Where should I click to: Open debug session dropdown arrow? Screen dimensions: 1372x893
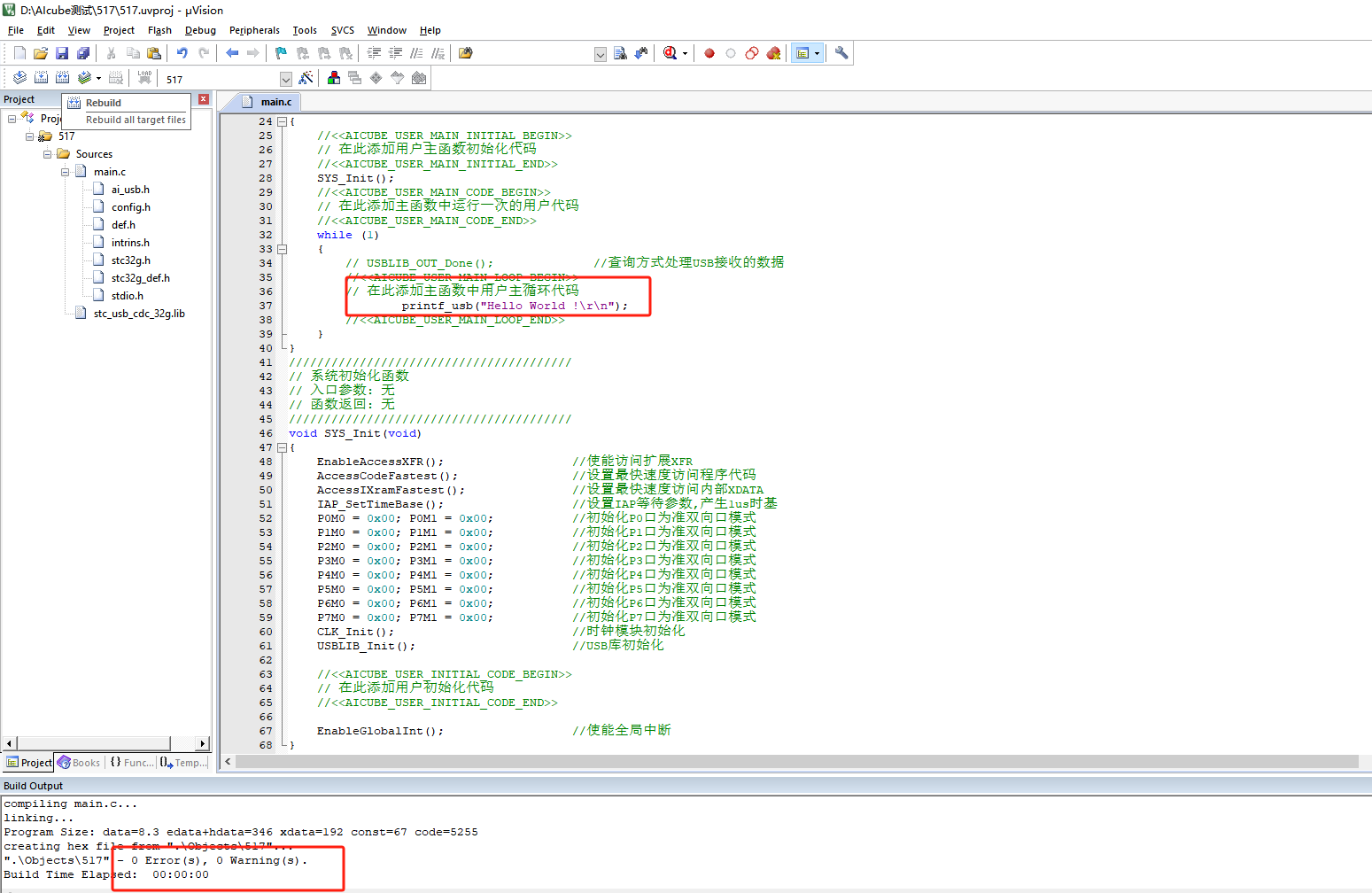click(x=685, y=53)
